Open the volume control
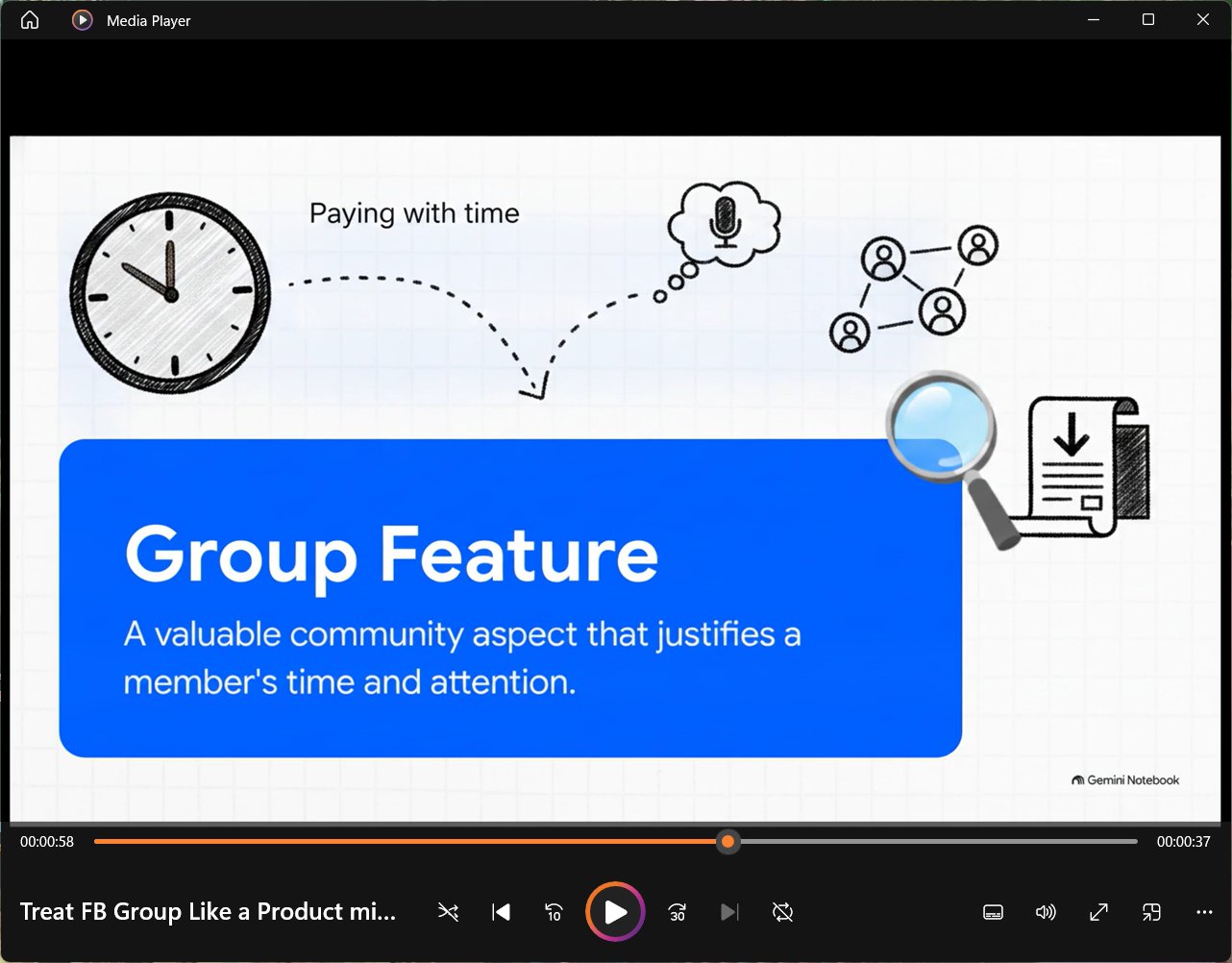The width and height of the screenshot is (1232, 963). pos(1046,912)
